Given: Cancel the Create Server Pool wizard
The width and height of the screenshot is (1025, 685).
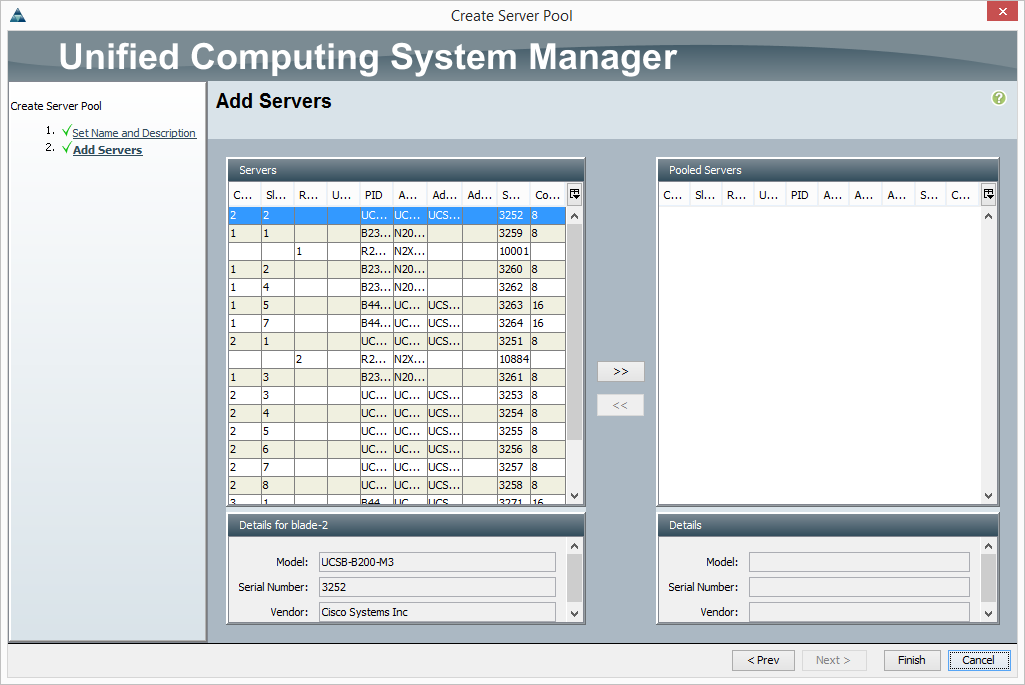Looking at the screenshot, I should (x=979, y=660).
